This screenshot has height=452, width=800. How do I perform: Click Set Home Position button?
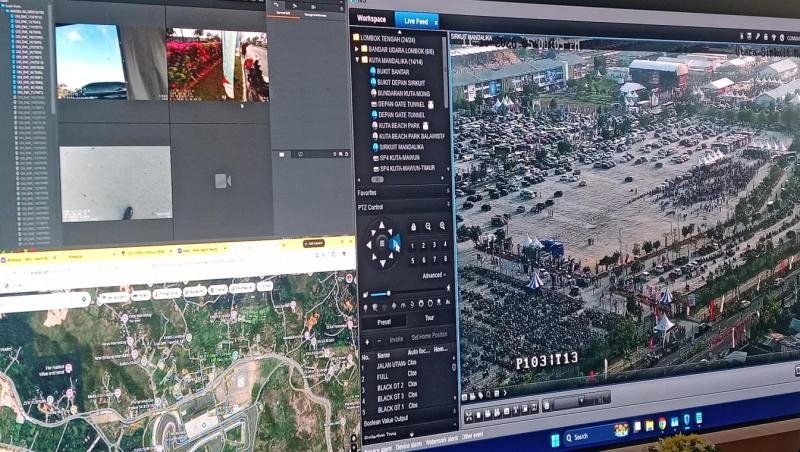tap(429, 336)
